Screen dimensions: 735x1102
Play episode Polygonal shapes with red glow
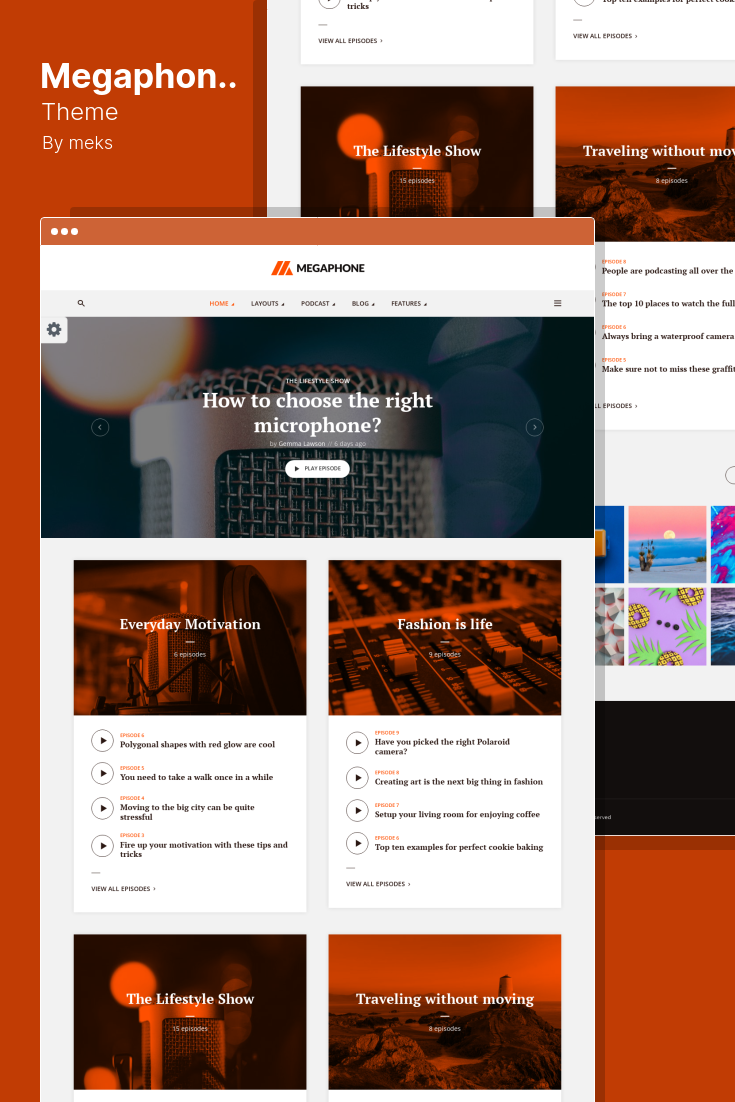tap(103, 741)
